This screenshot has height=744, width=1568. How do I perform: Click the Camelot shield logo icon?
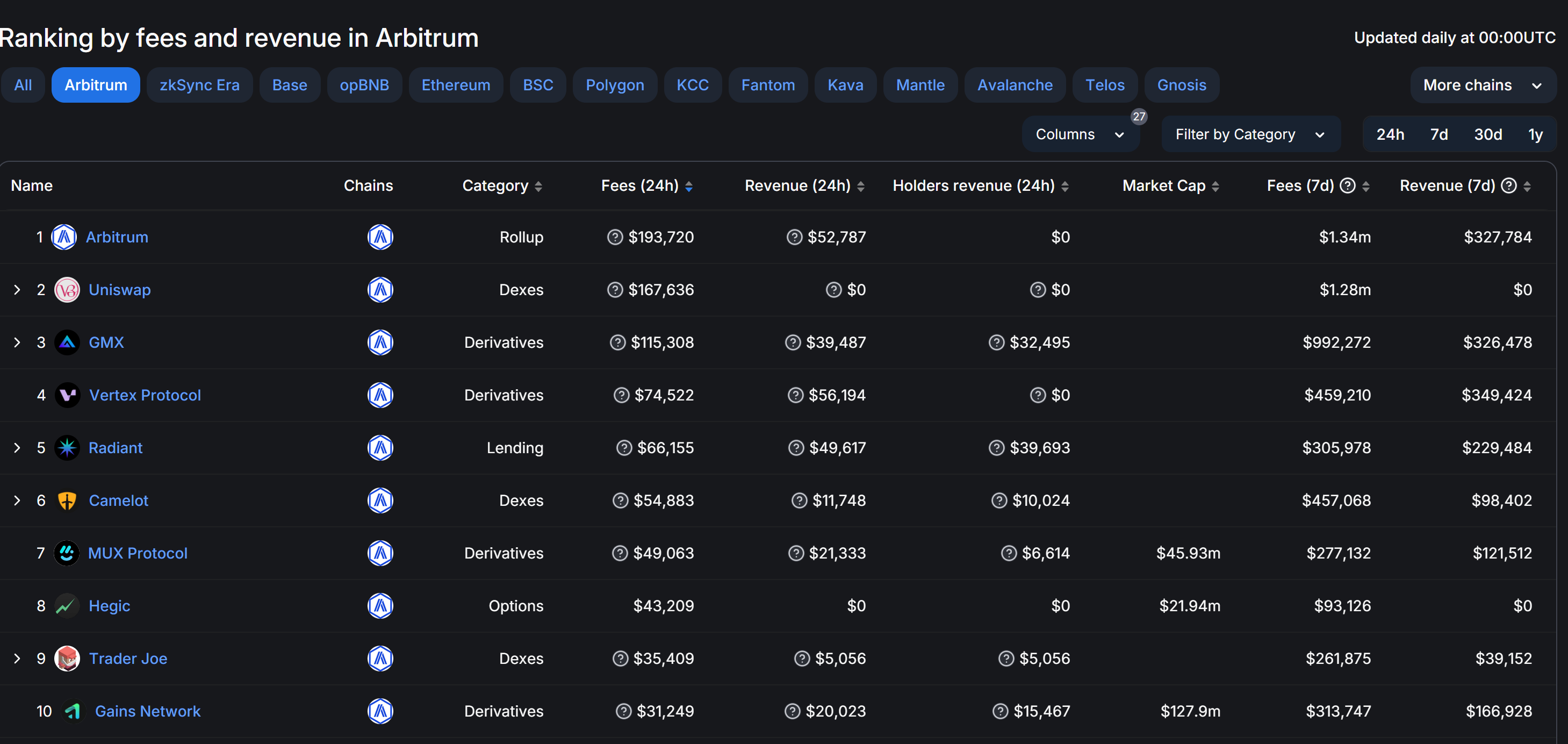tap(67, 500)
